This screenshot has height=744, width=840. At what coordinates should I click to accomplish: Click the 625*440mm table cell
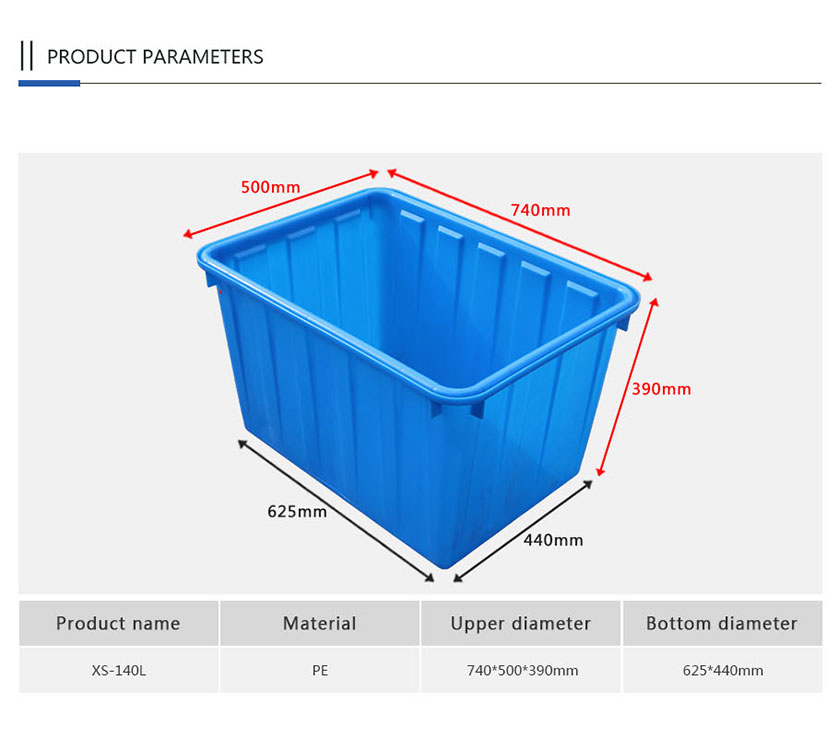tap(722, 670)
